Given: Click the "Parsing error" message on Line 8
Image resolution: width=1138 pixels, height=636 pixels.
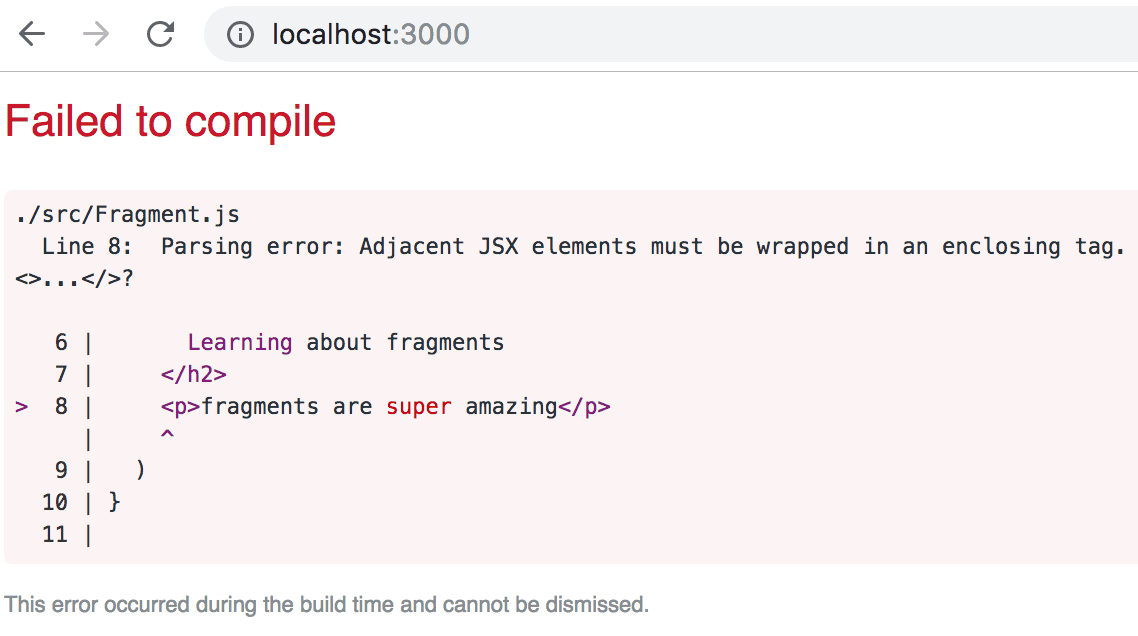Looking at the screenshot, I should tap(640, 247).
